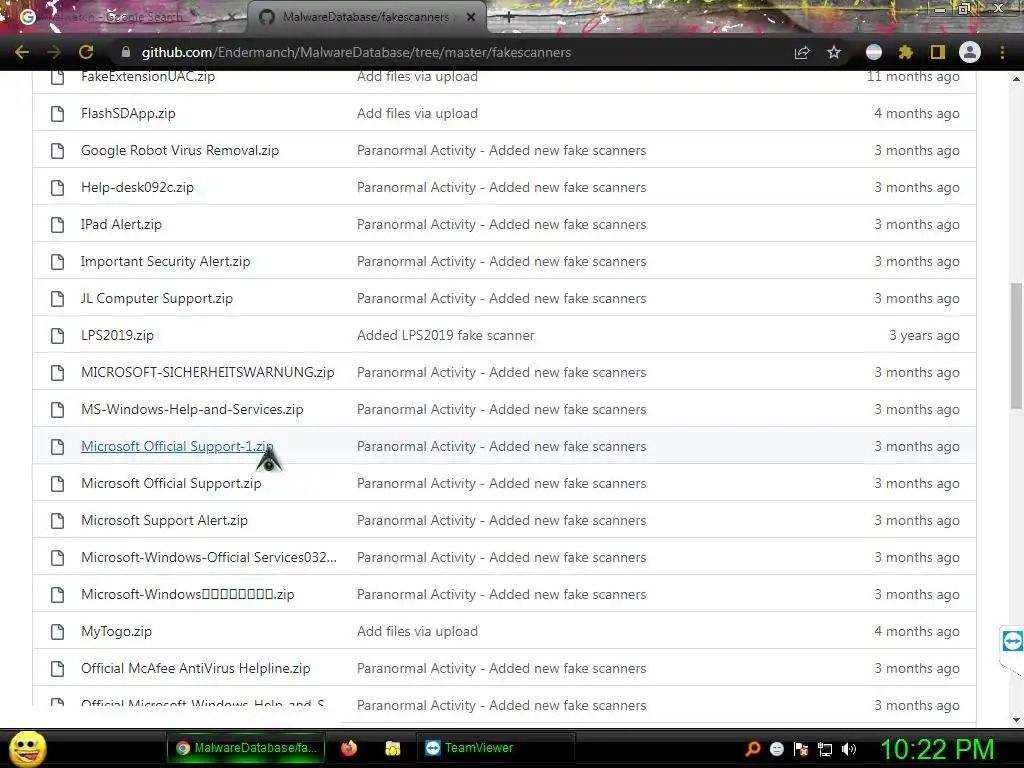The image size is (1024, 768).
Task: Open LPS2019.zip file
Action: pos(118,336)
